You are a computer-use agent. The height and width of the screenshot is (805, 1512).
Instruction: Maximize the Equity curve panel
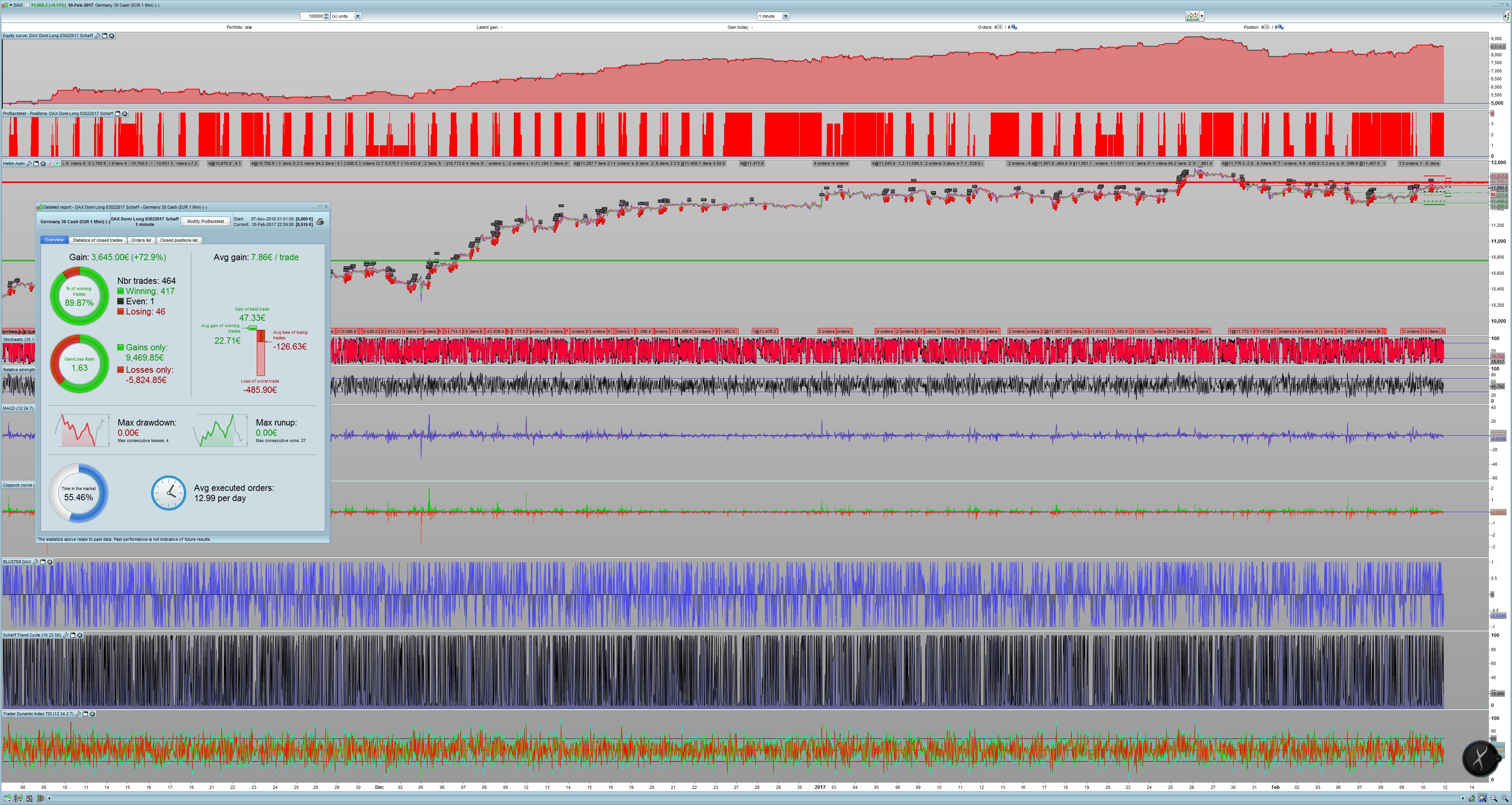click(104, 36)
